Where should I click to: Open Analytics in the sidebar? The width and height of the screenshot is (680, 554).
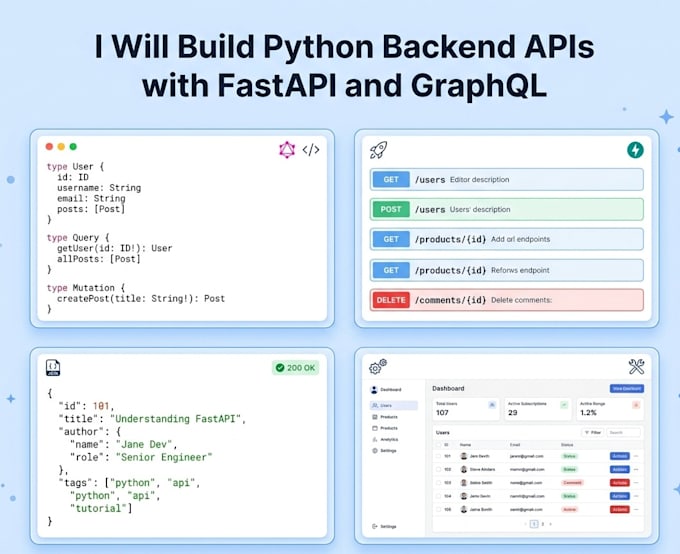(x=385, y=439)
